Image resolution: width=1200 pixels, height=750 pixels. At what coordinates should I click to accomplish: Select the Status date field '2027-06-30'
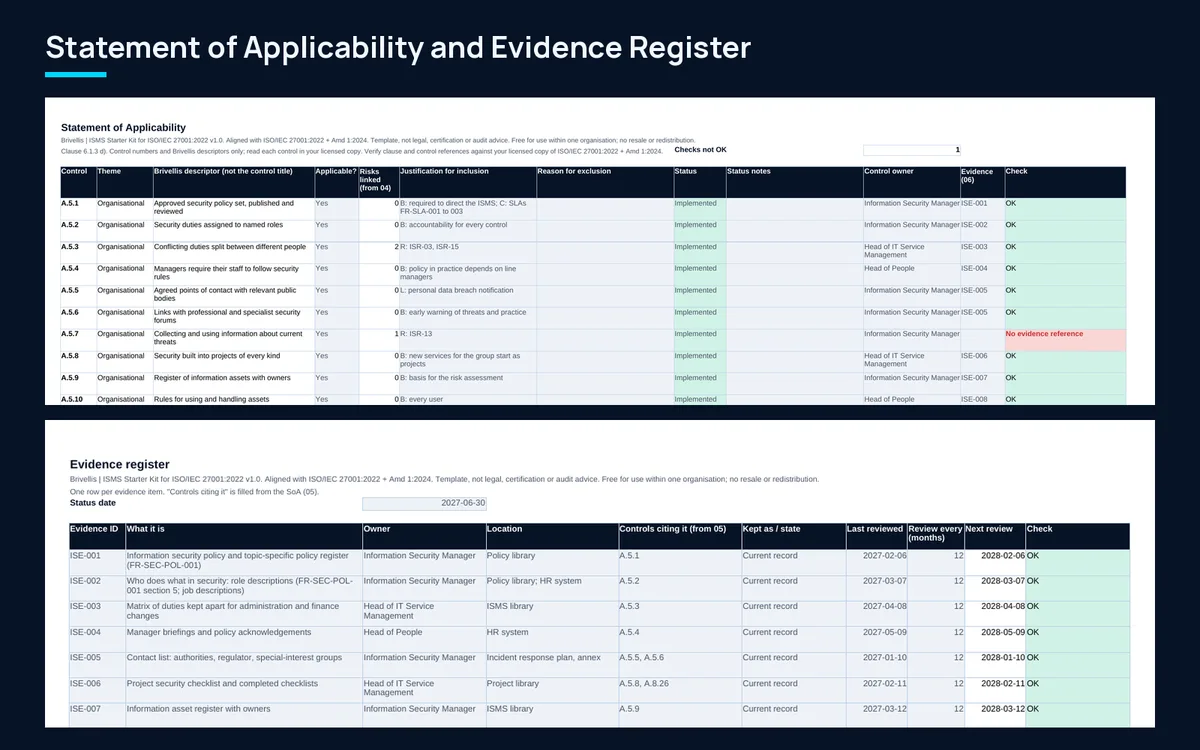[x=424, y=503]
